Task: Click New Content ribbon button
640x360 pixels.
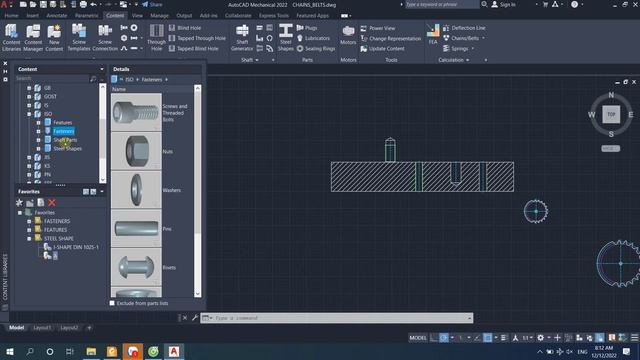Action: pos(54,38)
